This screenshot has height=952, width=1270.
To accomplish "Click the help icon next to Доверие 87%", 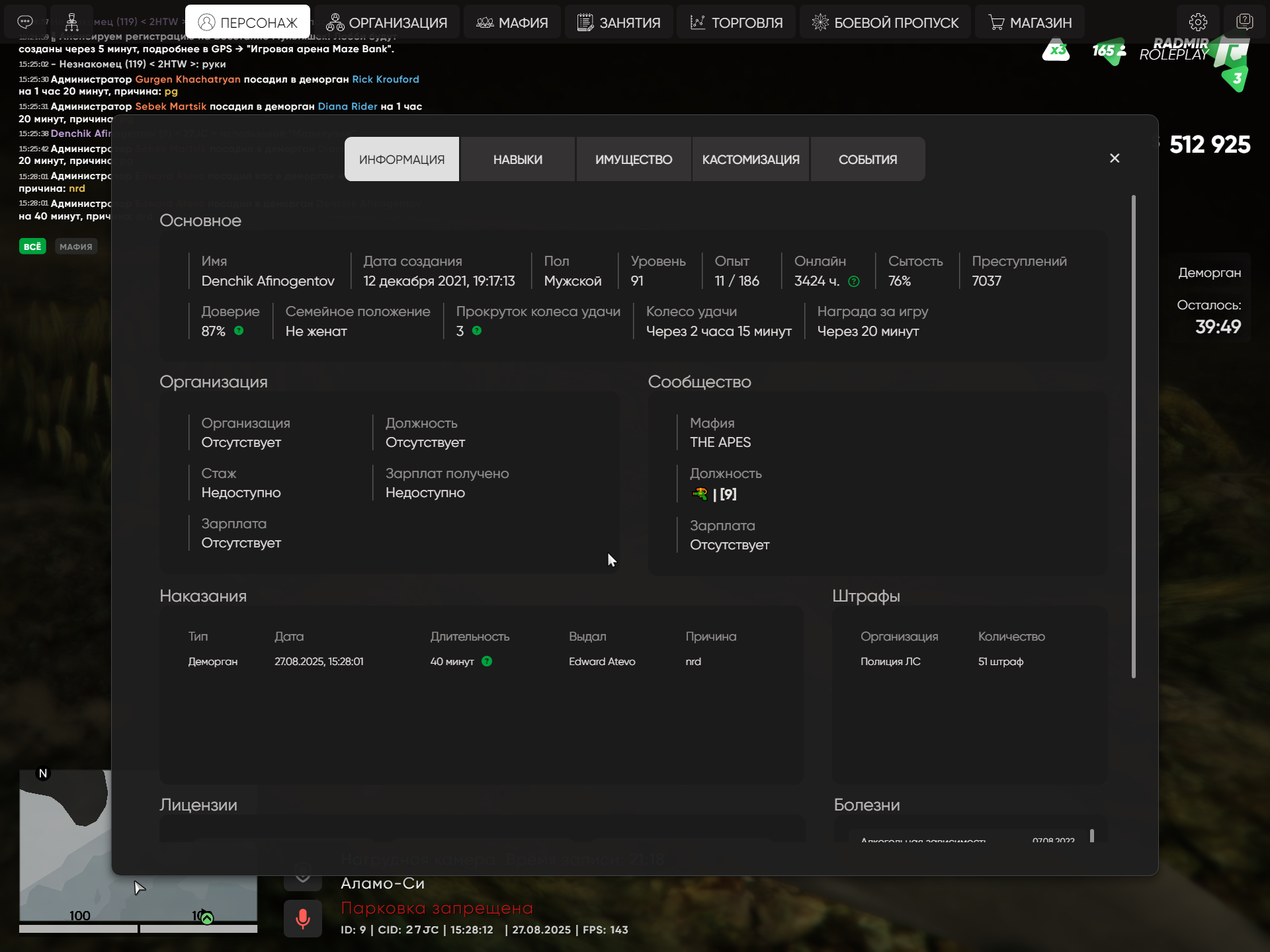I will [239, 331].
